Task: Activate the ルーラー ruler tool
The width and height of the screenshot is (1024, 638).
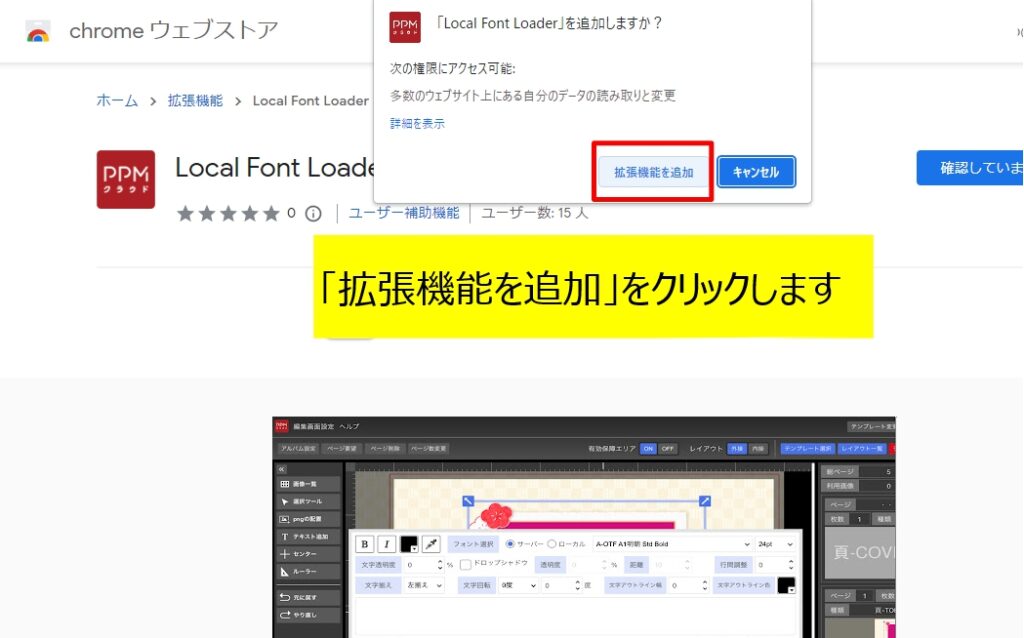Action: (308, 571)
